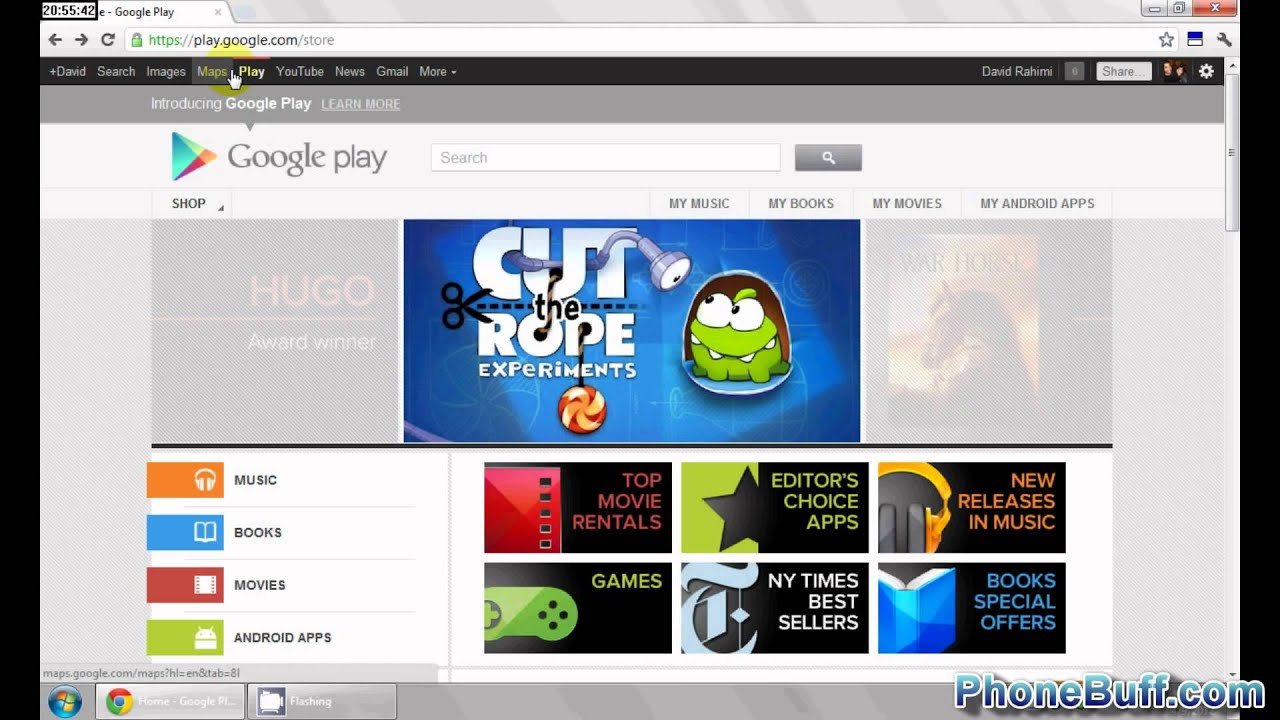1280x720 pixels.
Task: Select the faded HUGO banner
Action: point(275,330)
